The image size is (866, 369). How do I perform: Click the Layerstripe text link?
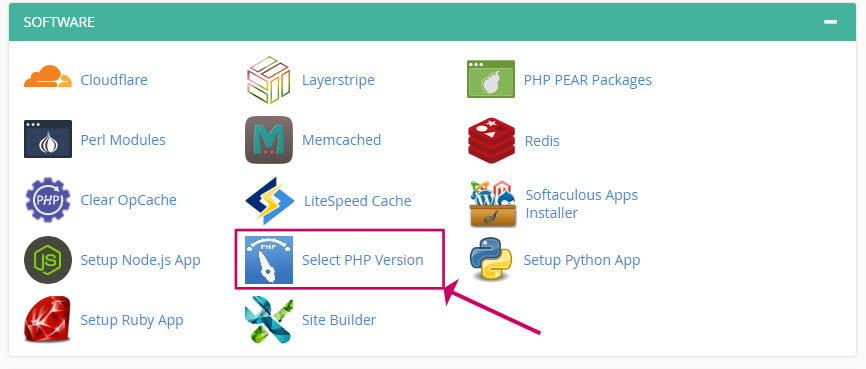click(x=338, y=80)
